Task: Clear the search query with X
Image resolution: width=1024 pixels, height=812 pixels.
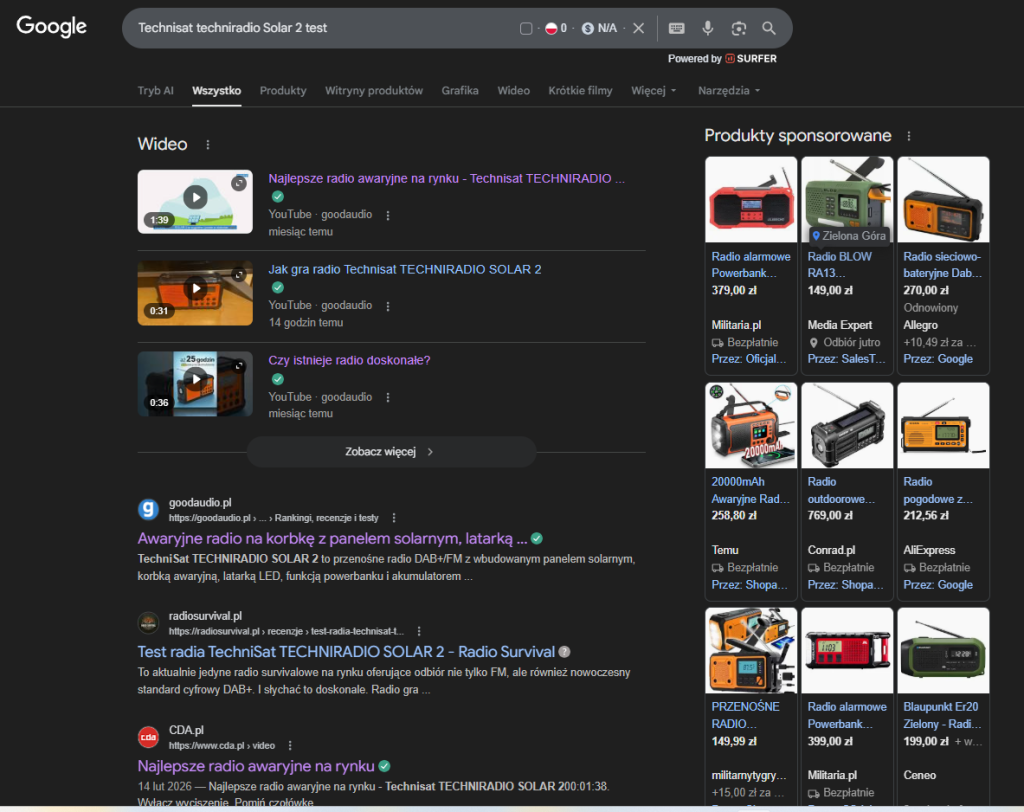Action: (638, 28)
